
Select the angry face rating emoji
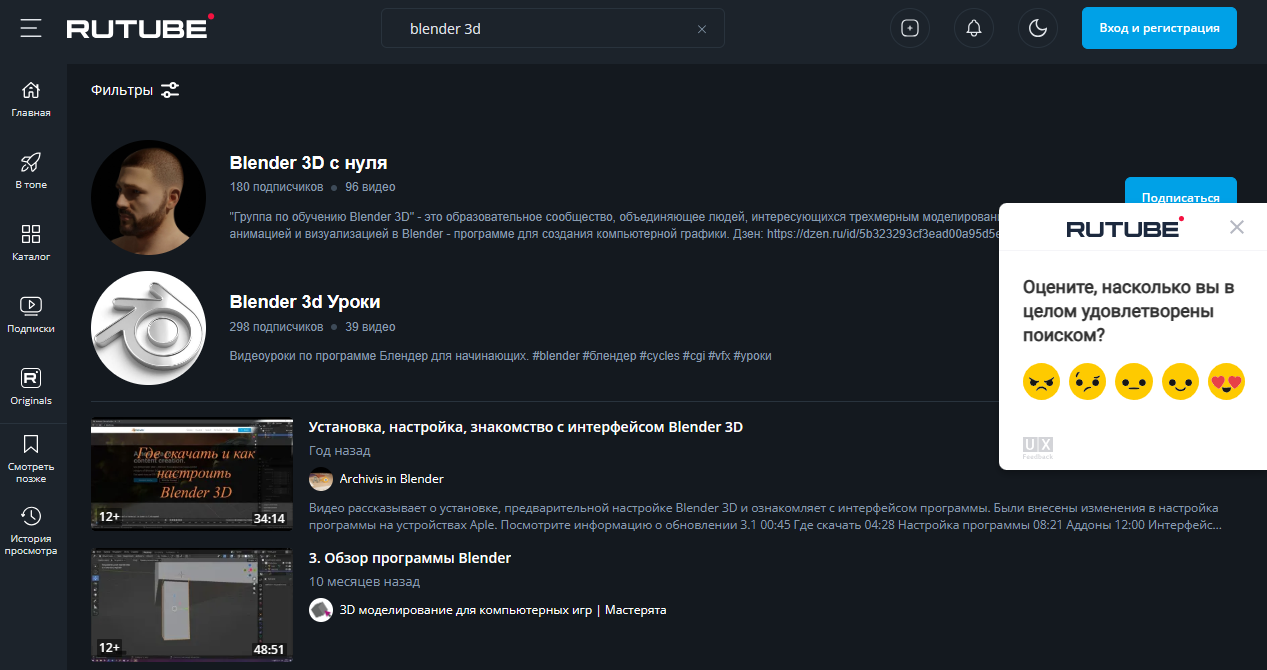click(1041, 381)
